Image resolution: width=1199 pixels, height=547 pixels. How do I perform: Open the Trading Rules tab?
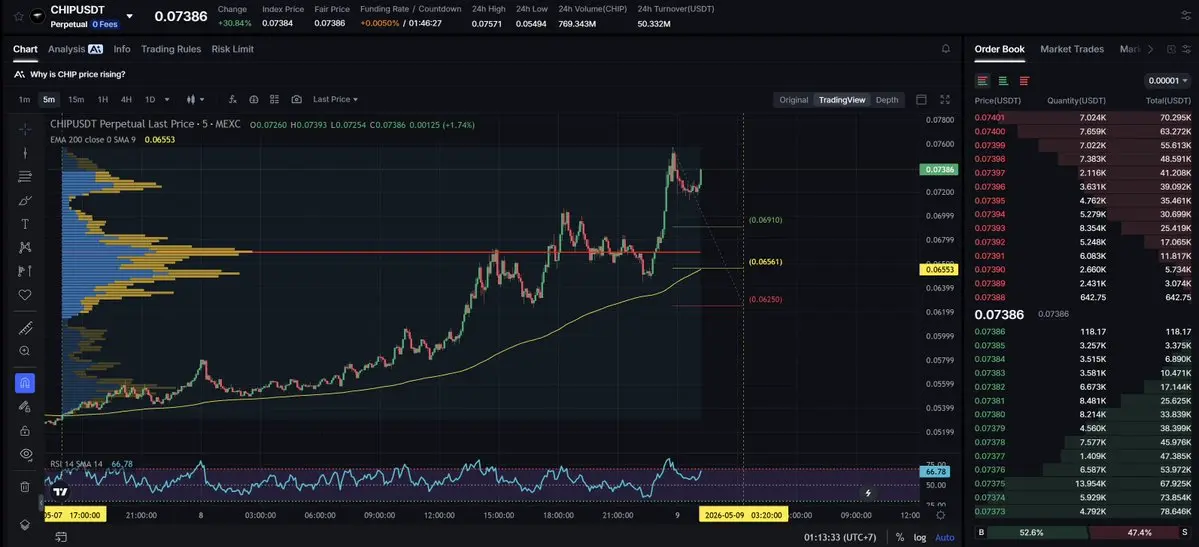click(x=171, y=49)
